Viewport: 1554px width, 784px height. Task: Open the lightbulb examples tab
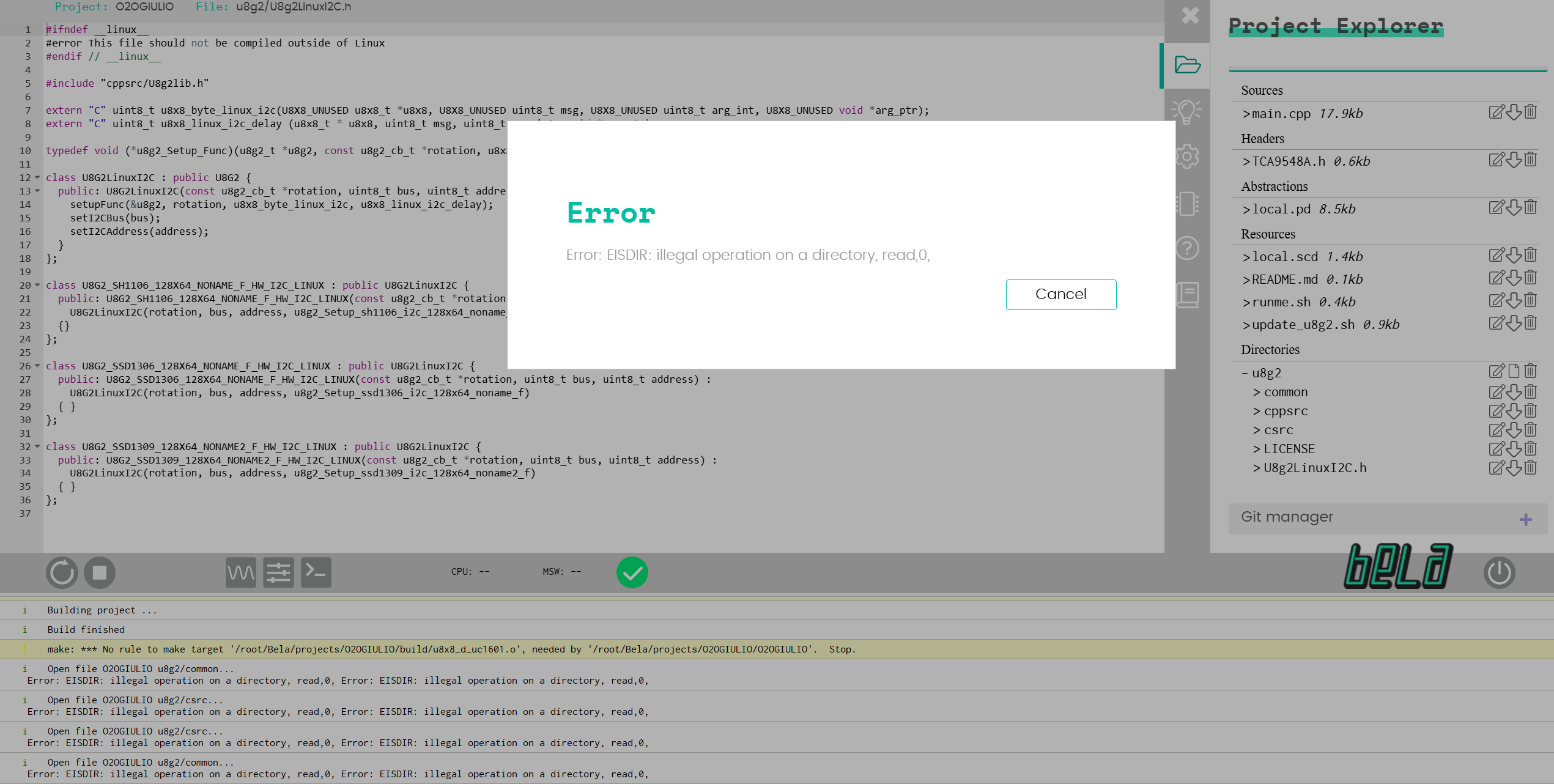click(x=1186, y=112)
